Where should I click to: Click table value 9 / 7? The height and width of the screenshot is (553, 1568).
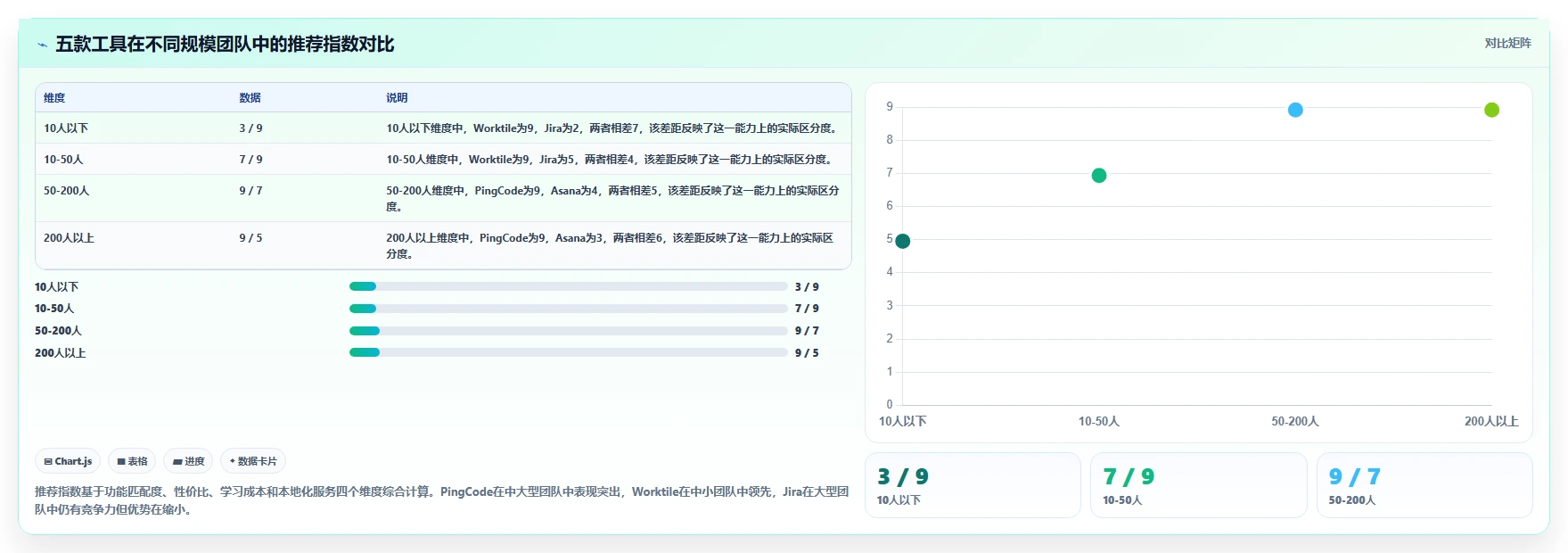pyautogui.click(x=250, y=191)
